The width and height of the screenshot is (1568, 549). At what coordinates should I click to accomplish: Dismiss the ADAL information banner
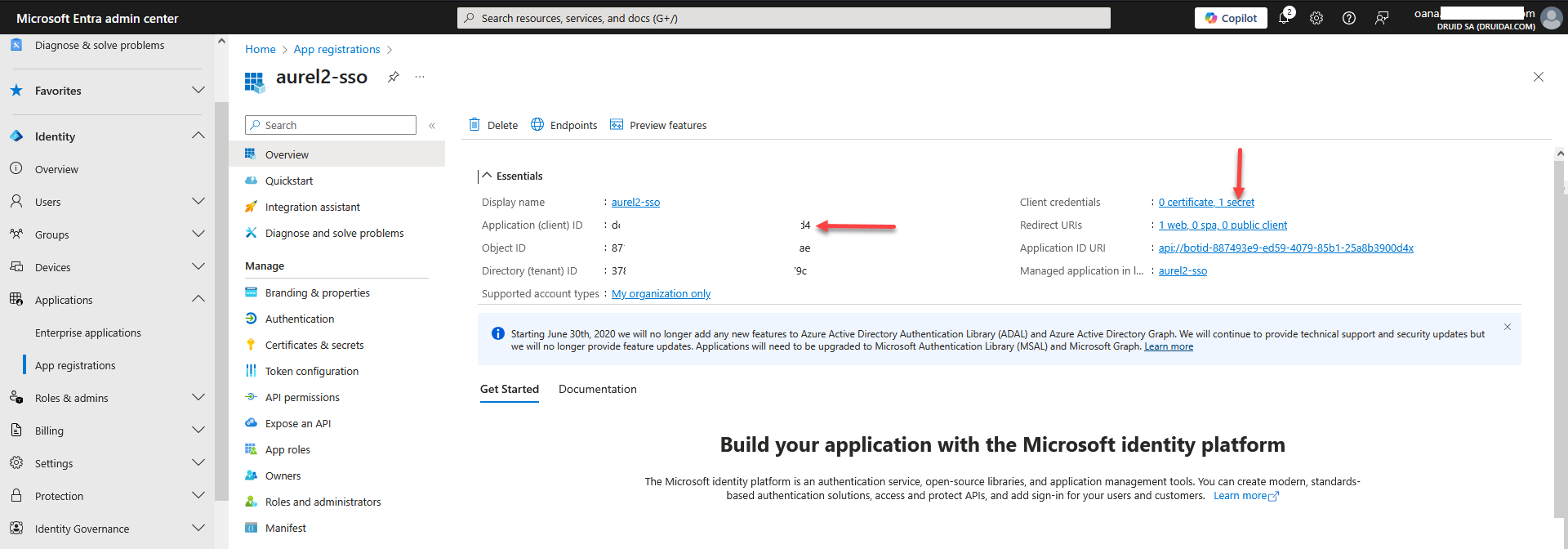pyautogui.click(x=1508, y=327)
